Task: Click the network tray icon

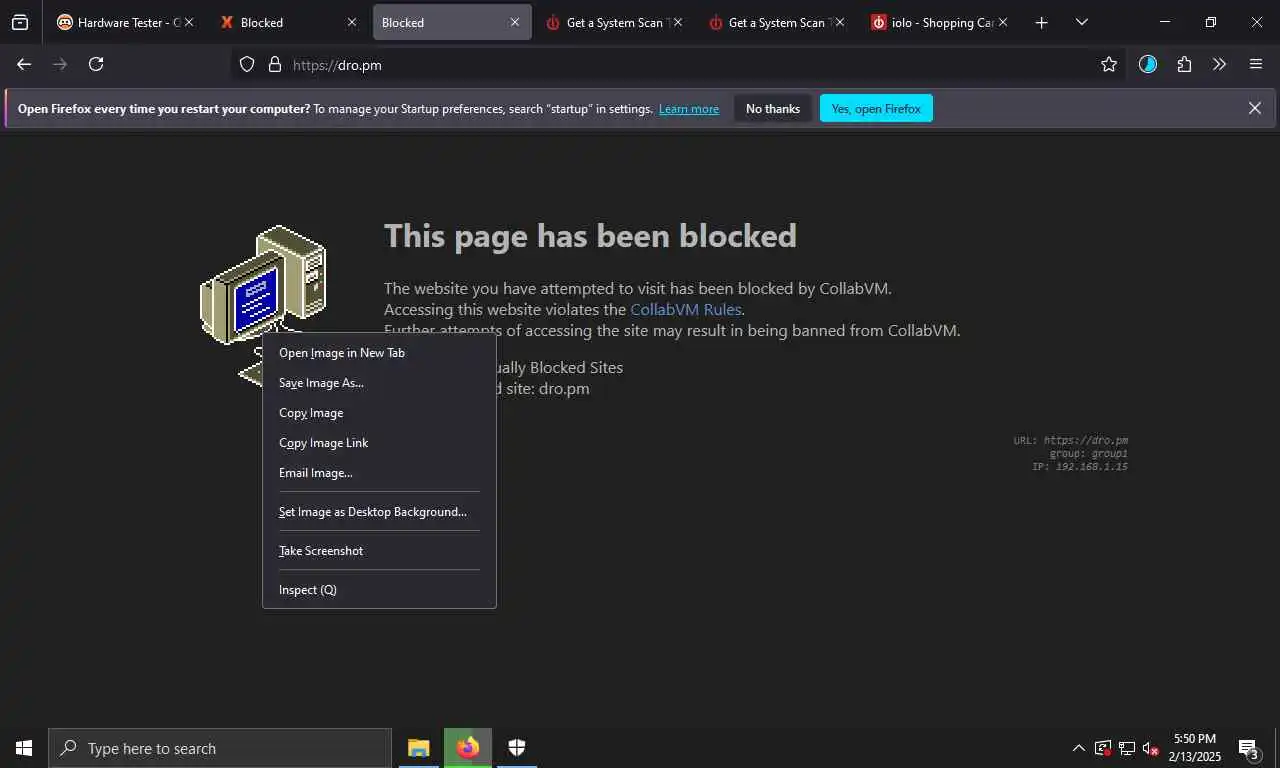Action: [x=1127, y=748]
